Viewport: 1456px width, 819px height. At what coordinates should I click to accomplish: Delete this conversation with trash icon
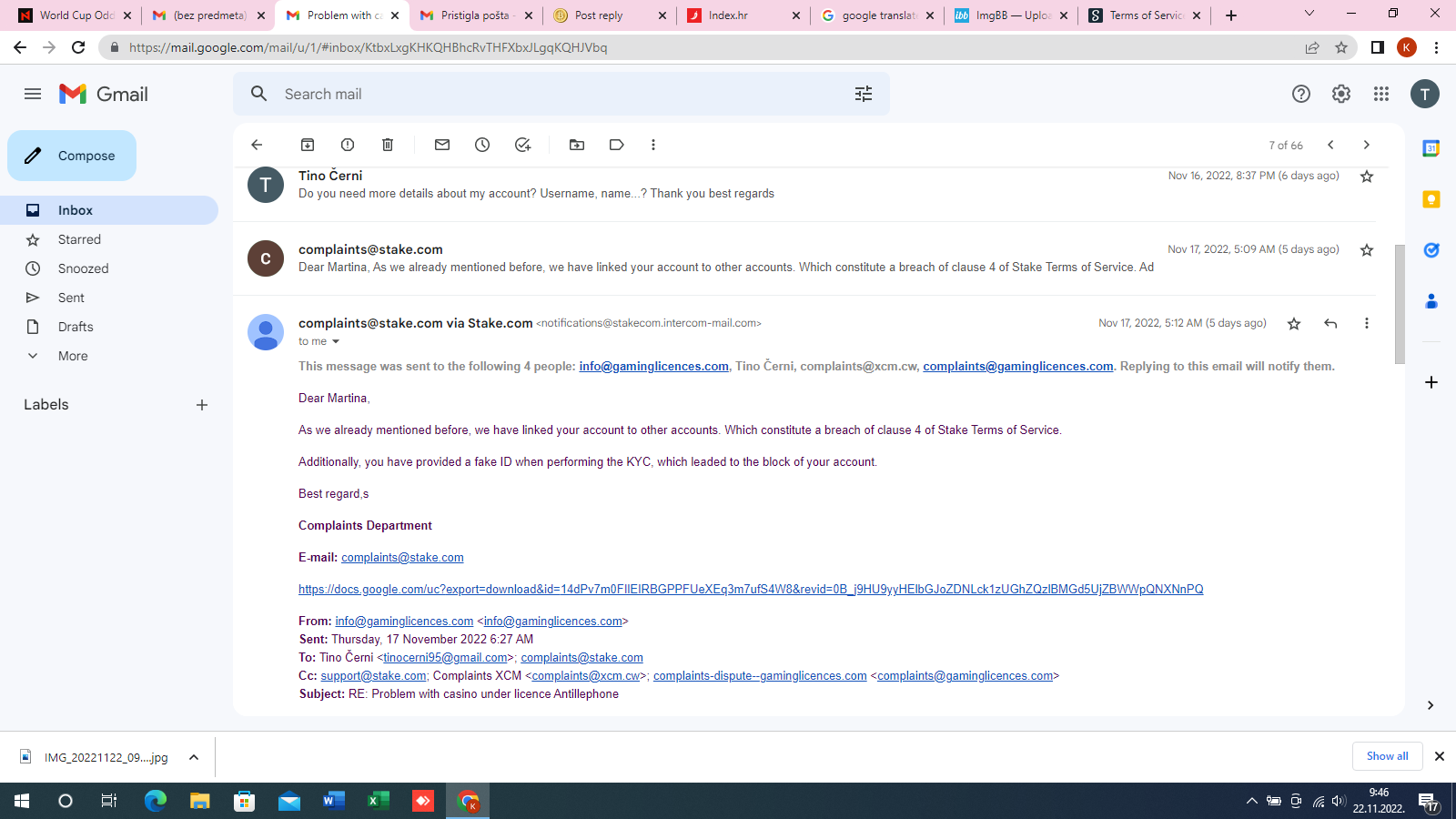[x=388, y=145]
